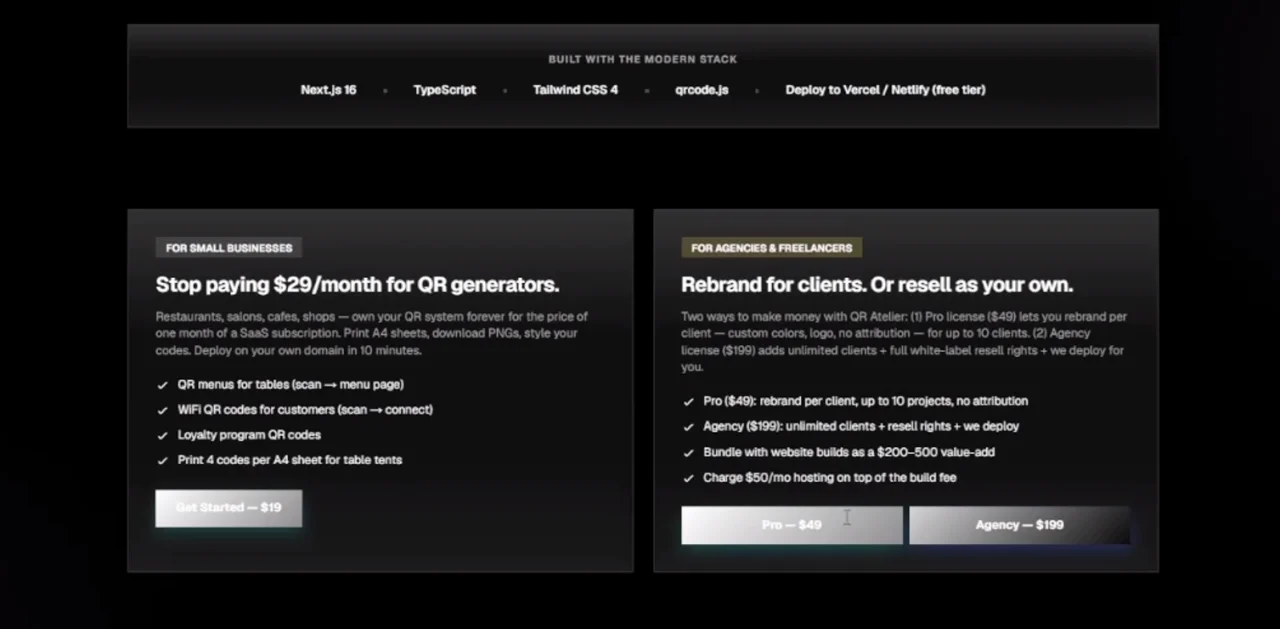This screenshot has height=629, width=1280.
Task: Click the WiFi QR codes for customers text
Action: click(x=305, y=410)
